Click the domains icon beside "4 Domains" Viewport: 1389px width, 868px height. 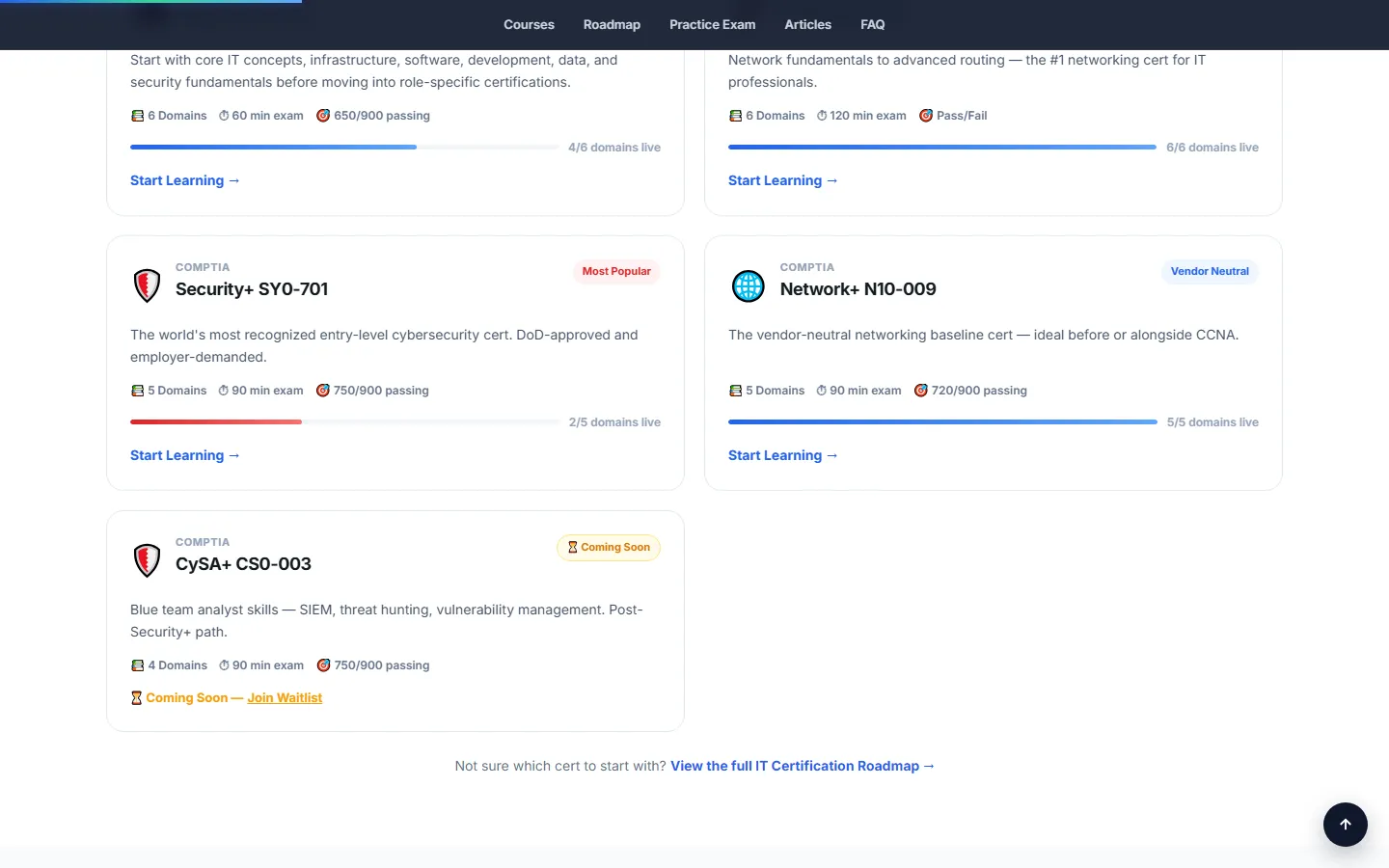137,665
